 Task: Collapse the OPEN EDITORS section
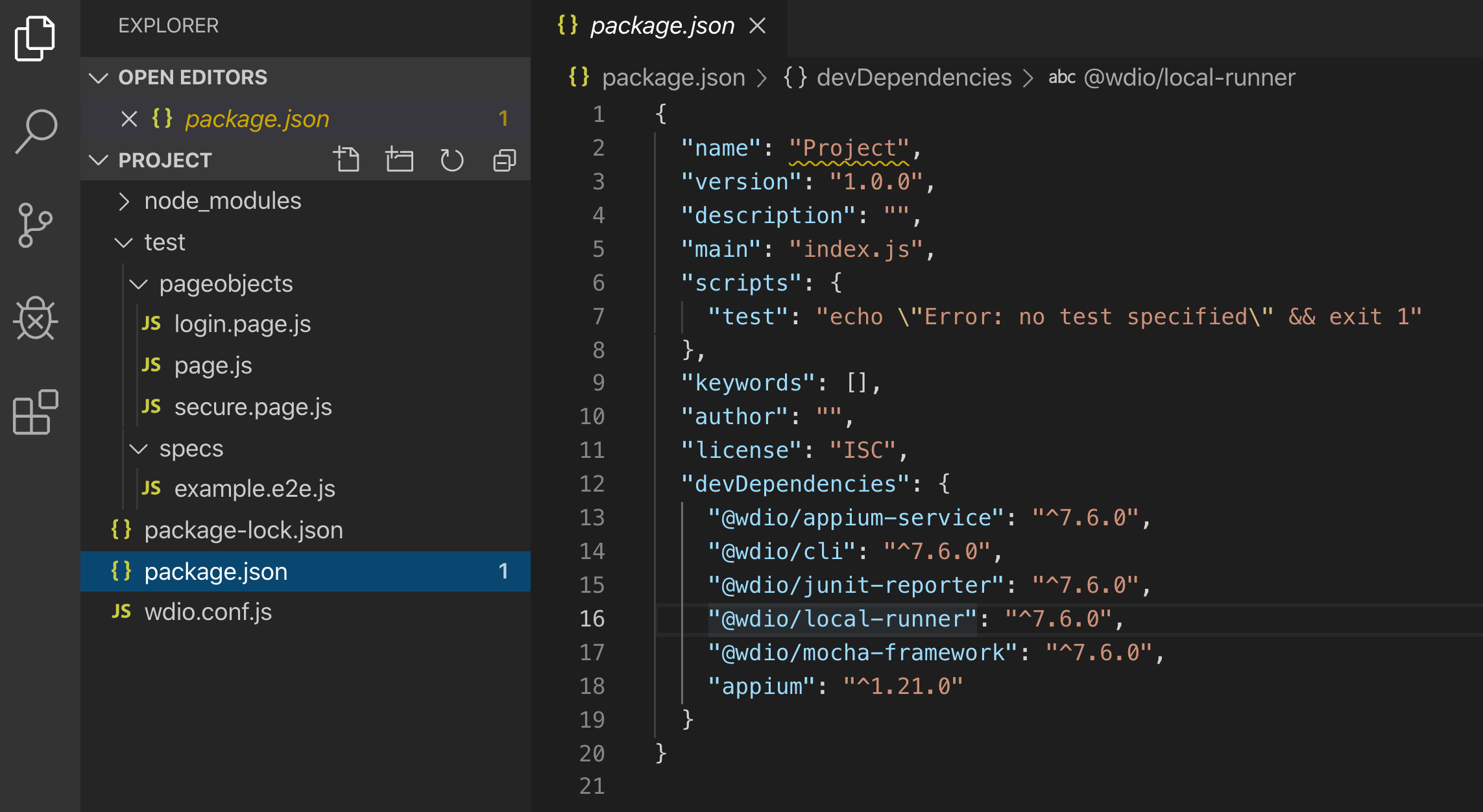coord(99,78)
